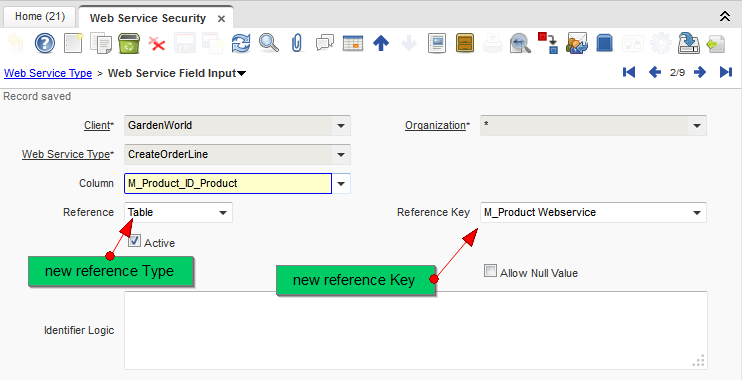The width and height of the screenshot is (742, 380).
Task: Close the Web Service Security tab
Action: (221, 19)
